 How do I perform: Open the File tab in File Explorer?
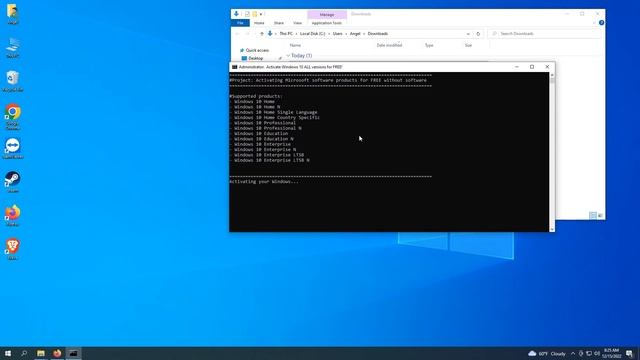click(x=240, y=23)
